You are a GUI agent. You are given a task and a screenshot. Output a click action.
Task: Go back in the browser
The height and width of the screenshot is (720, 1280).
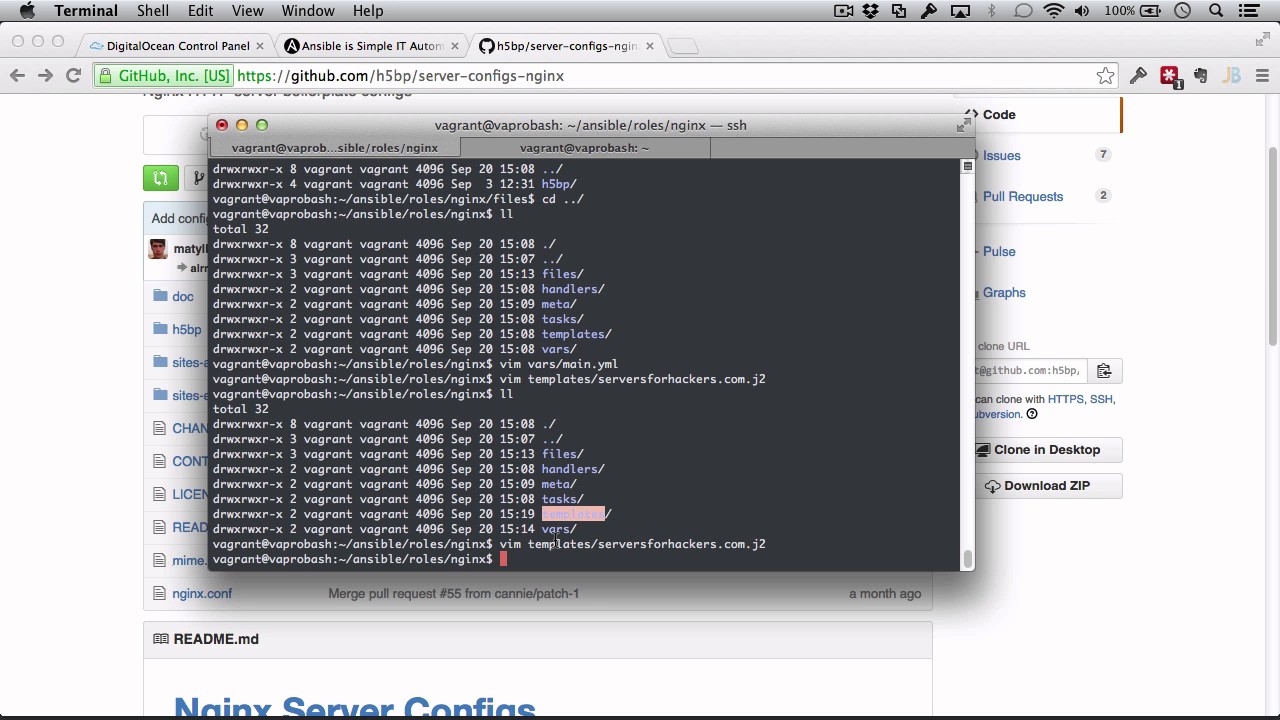17,76
